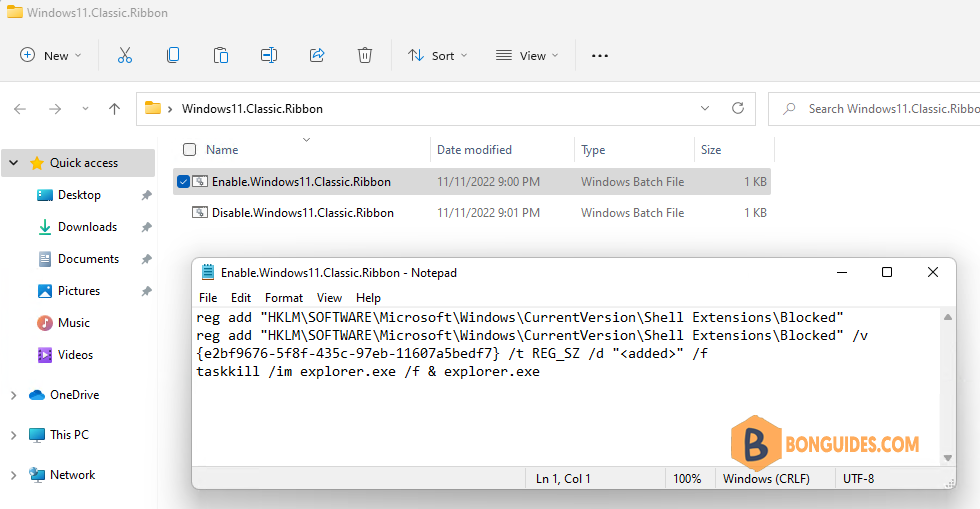Select Documents in the navigation pane

click(88, 259)
